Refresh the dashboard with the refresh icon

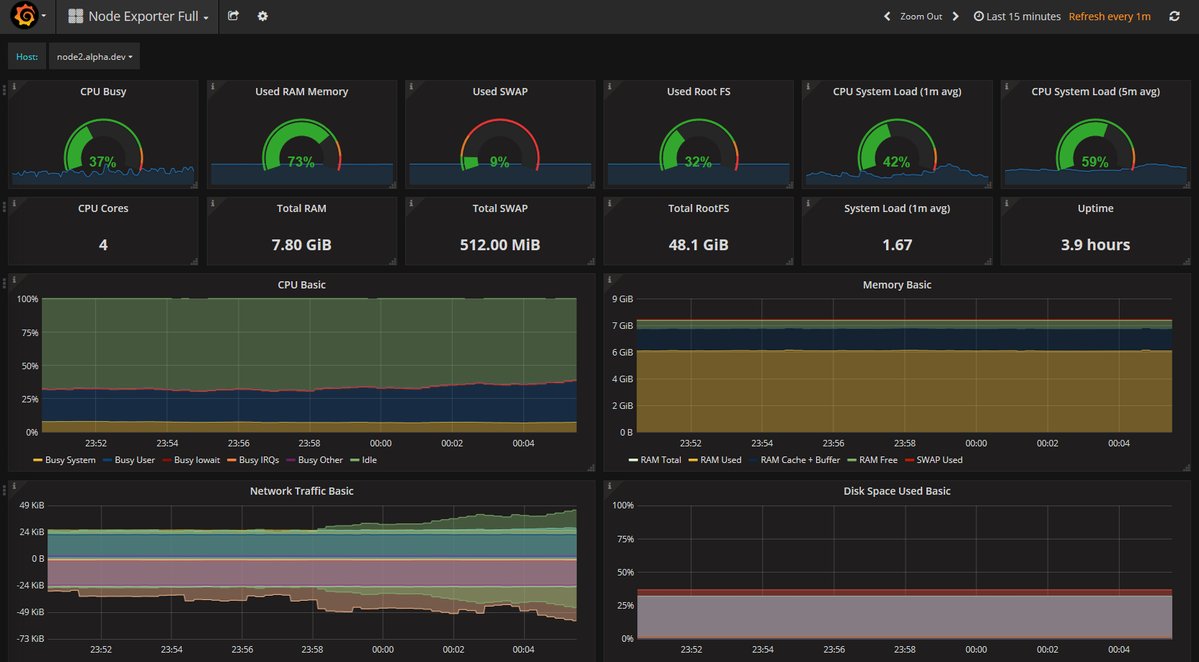pos(1175,16)
